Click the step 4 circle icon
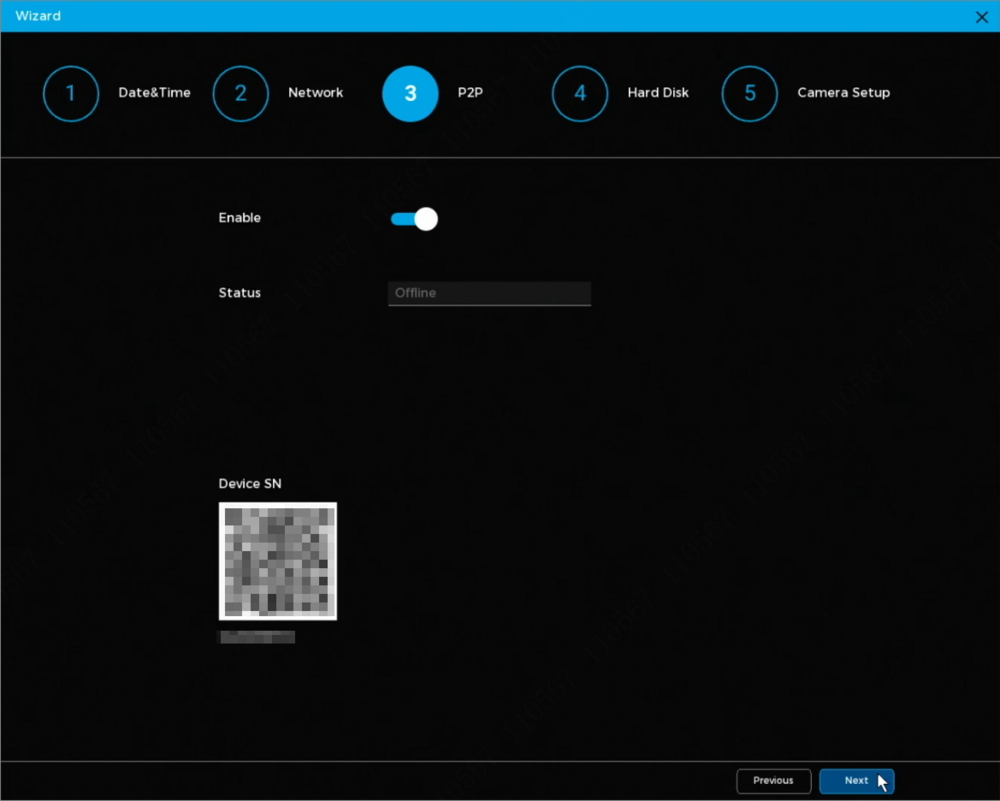Image resolution: width=1000 pixels, height=801 pixels. tap(580, 94)
